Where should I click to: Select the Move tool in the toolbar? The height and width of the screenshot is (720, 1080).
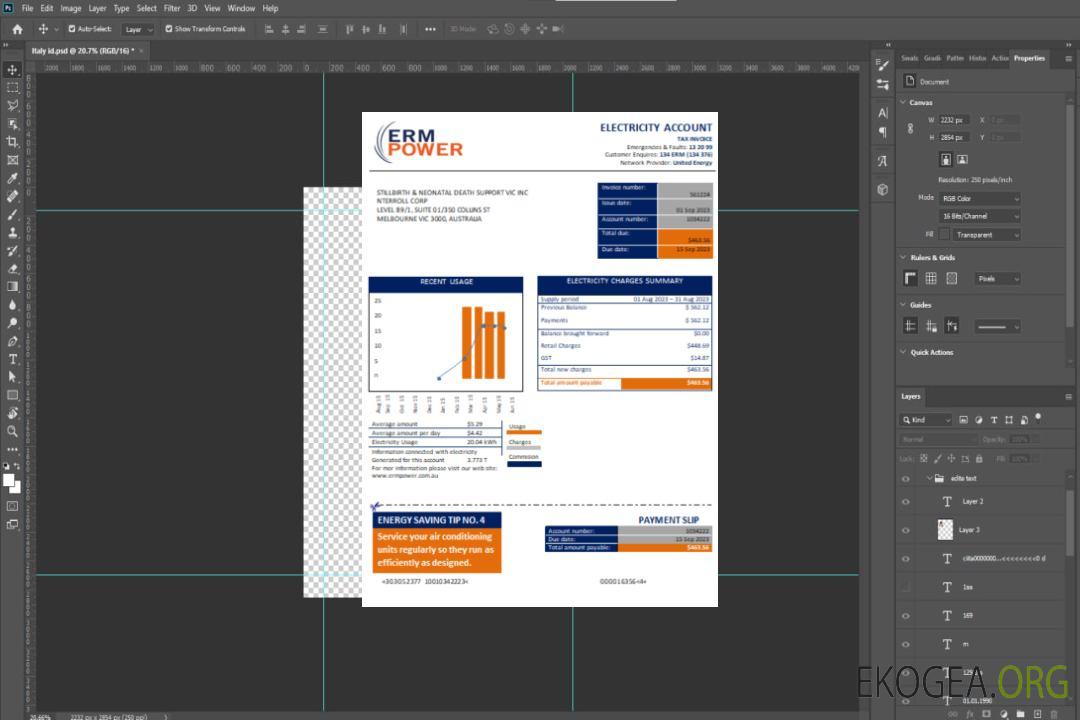click(13, 69)
